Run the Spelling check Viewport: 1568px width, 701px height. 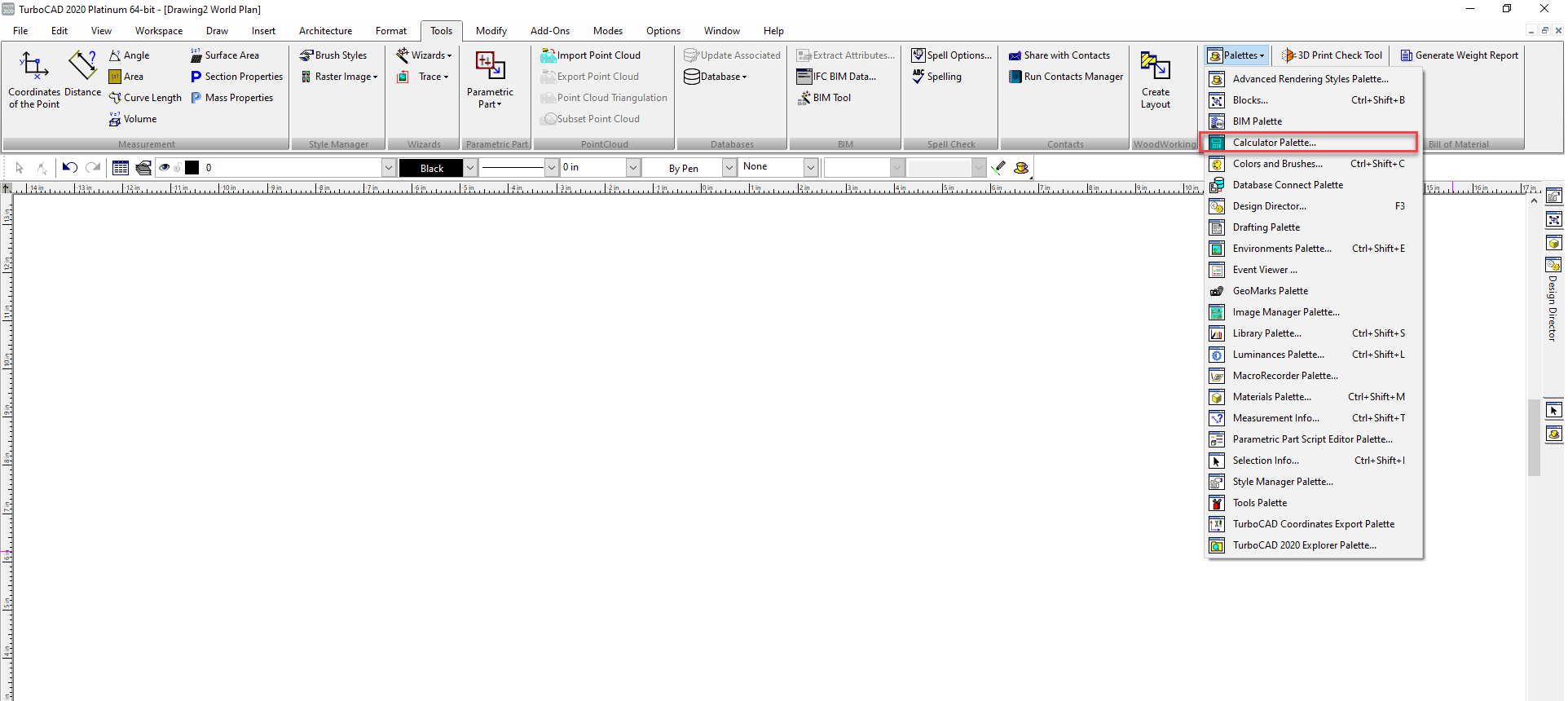[936, 77]
